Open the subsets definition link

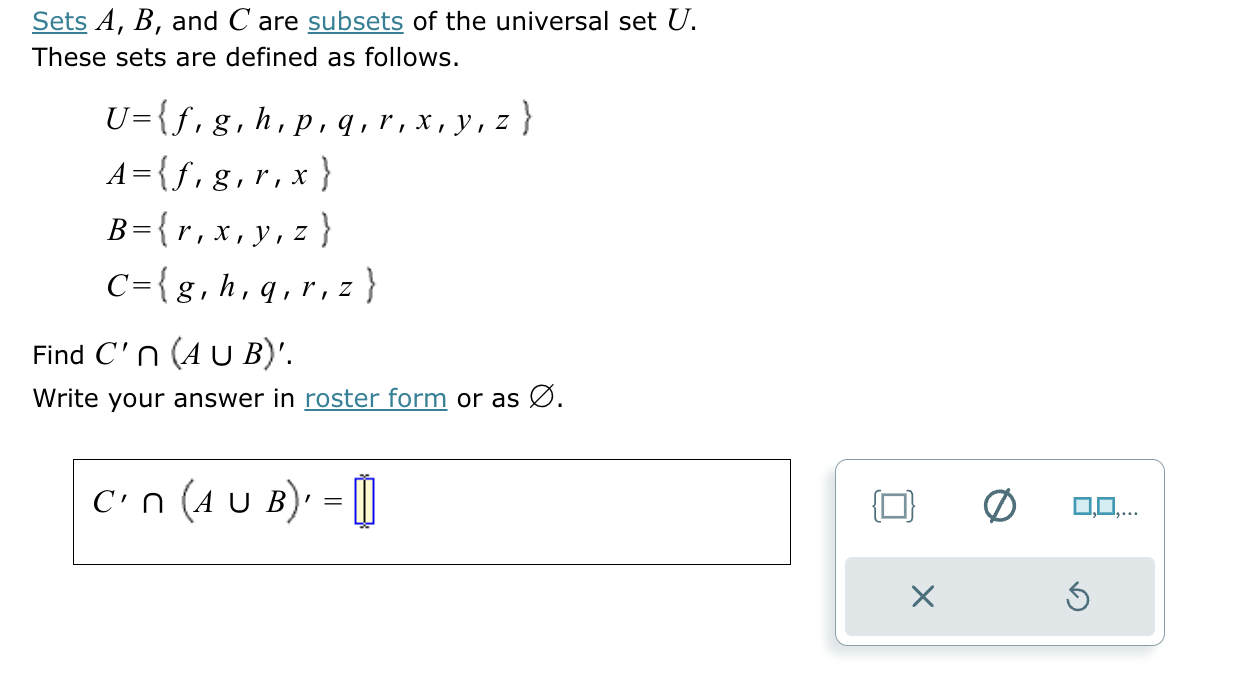[x=356, y=21]
